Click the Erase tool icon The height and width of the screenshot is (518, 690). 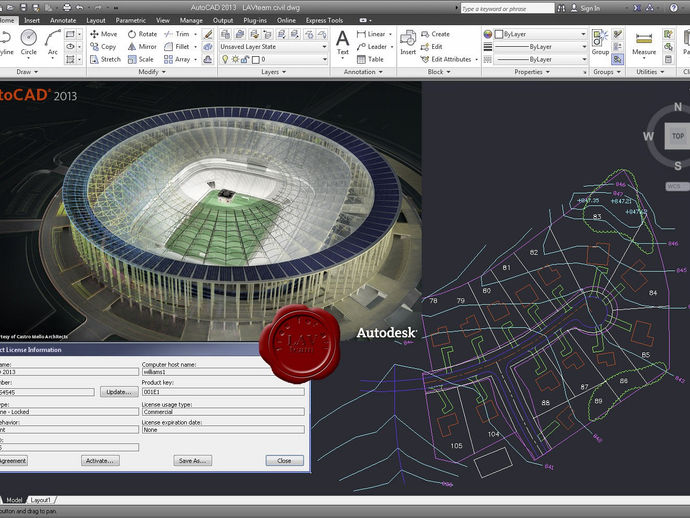208,34
